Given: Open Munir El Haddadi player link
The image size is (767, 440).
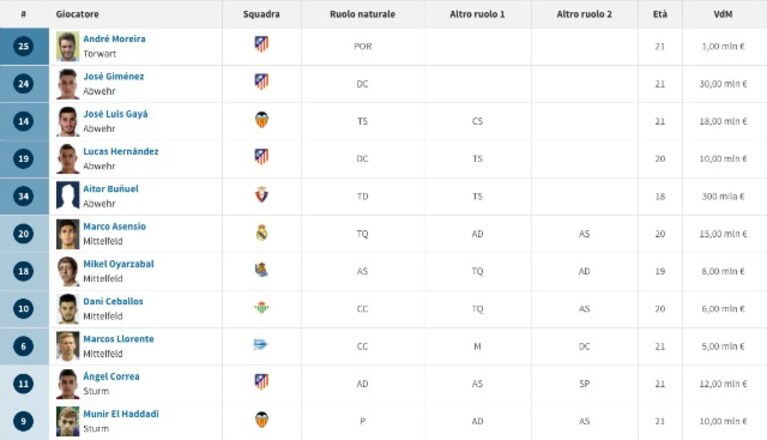Looking at the screenshot, I should tap(121, 414).
